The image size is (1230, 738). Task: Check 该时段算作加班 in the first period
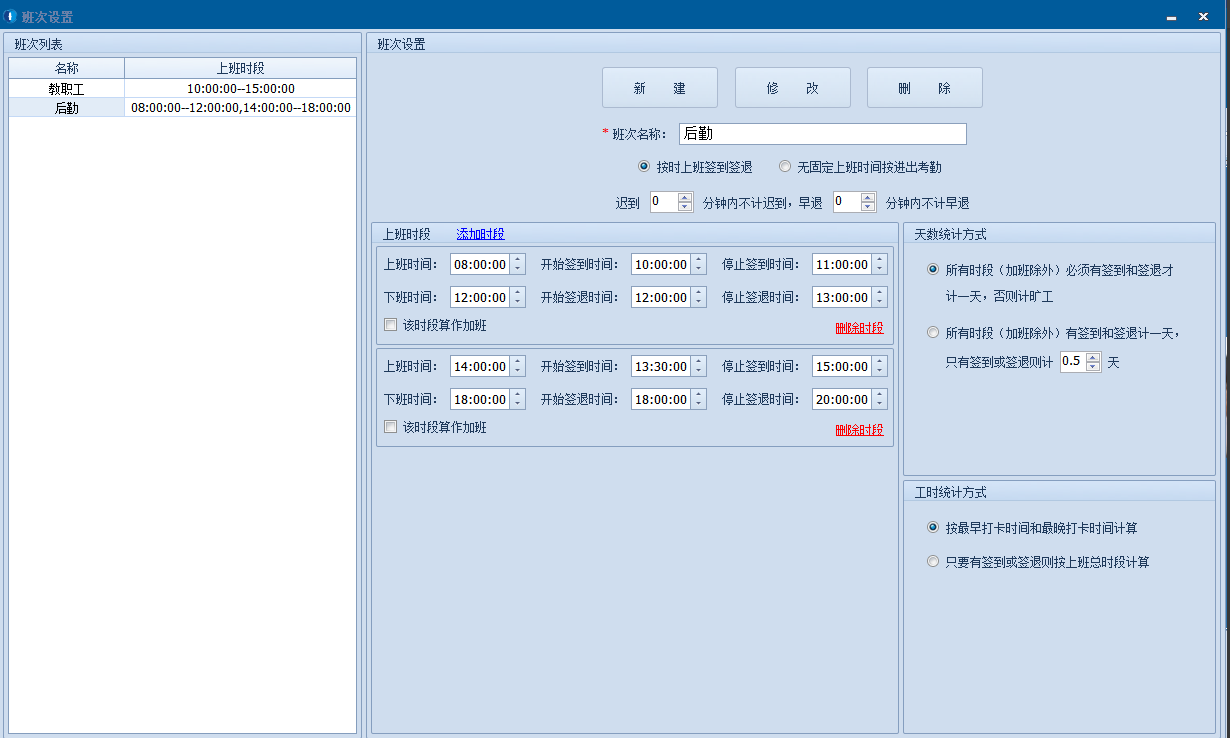[x=391, y=325]
